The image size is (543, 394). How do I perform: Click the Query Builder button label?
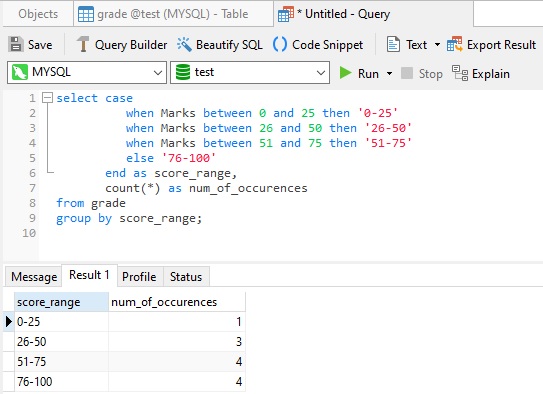point(131,45)
